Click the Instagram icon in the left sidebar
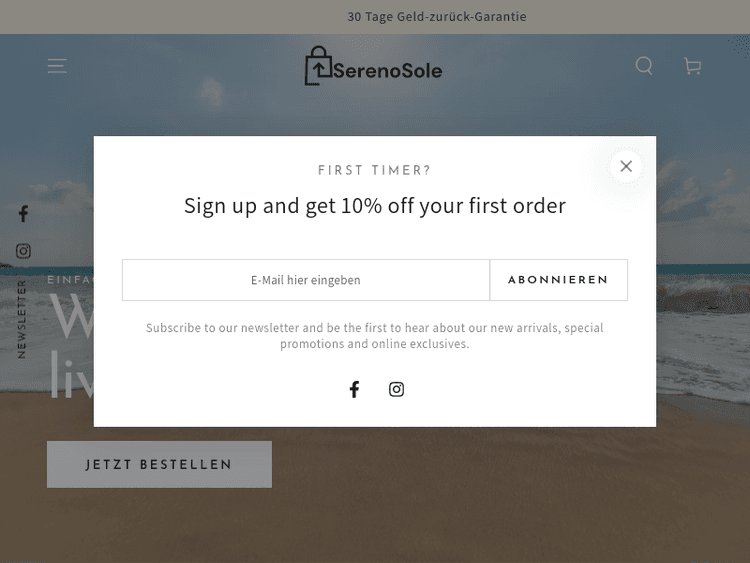The width and height of the screenshot is (750, 563). tap(23, 251)
